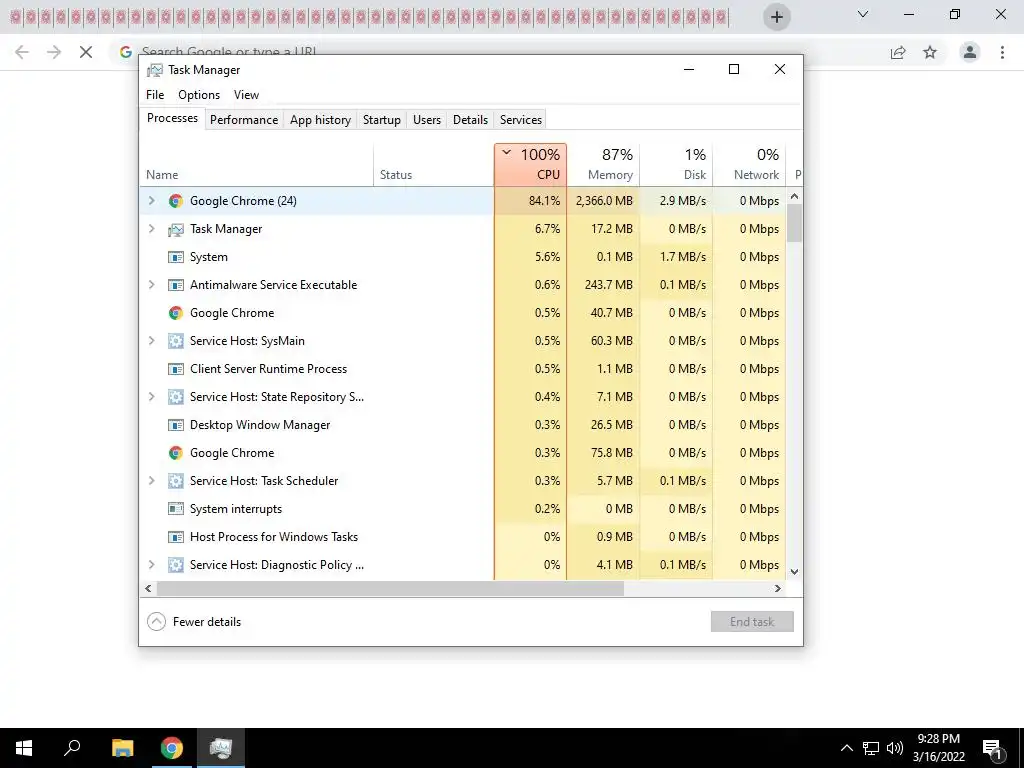Click the volume speaker tray icon
Screen dimensions: 1024x768
click(895, 748)
